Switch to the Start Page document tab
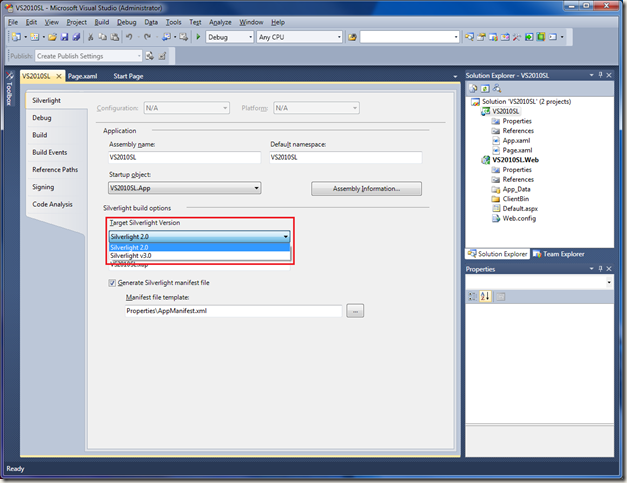The image size is (627, 483). pos(128,76)
